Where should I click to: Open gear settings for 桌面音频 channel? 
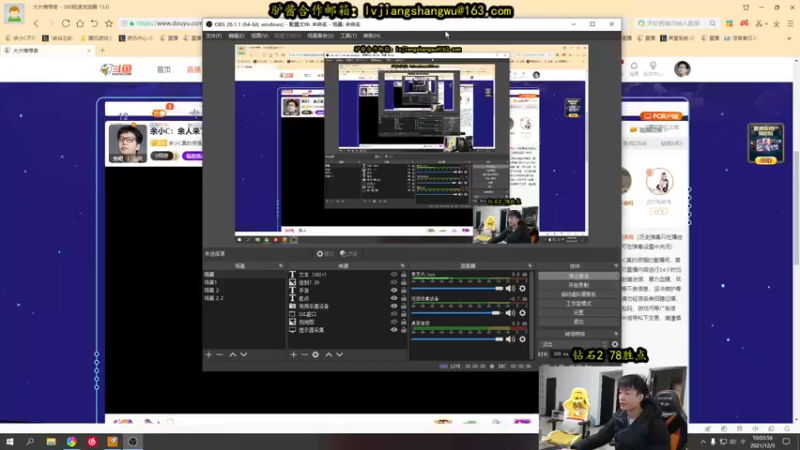pos(522,339)
